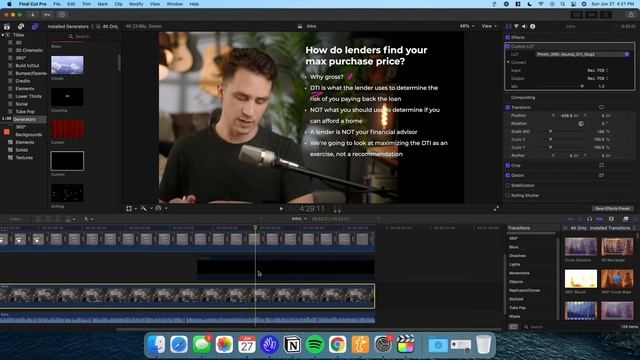Open Notion from the Dock
This screenshot has width=640, height=360.
[x=292, y=344]
